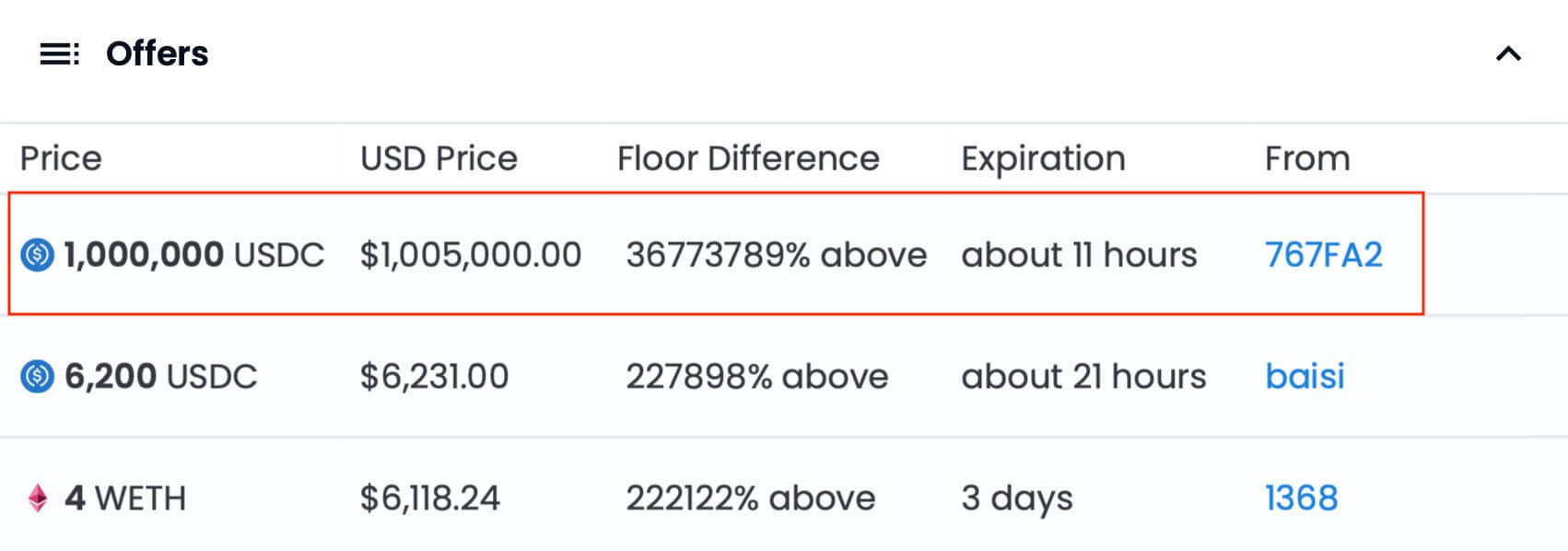Image resolution: width=1568 pixels, height=551 pixels.
Task: Click the 6,200 USDC offer price
Action: point(160,376)
